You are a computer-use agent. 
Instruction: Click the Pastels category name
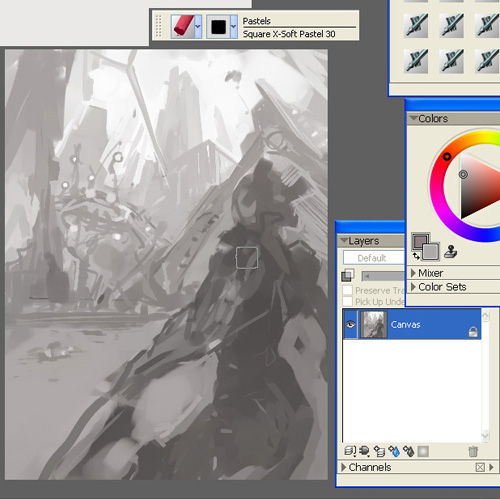point(256,21)
